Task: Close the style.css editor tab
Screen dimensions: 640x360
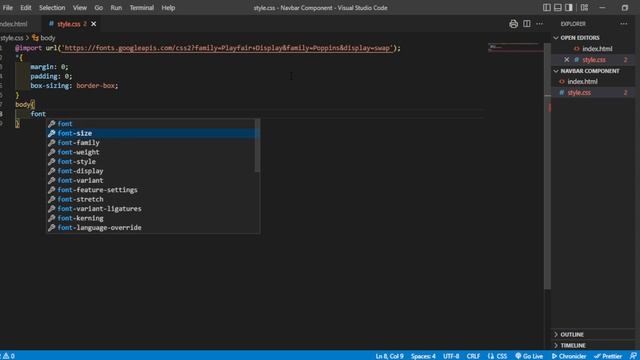Action: click(x=93, y=24)
